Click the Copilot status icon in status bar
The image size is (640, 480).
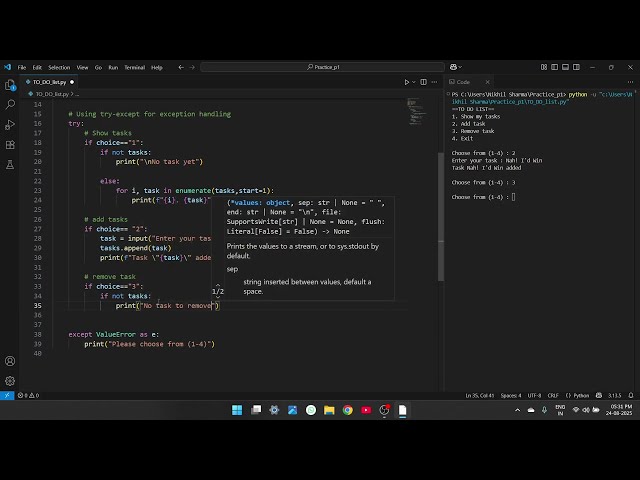(x=599, y=395)
